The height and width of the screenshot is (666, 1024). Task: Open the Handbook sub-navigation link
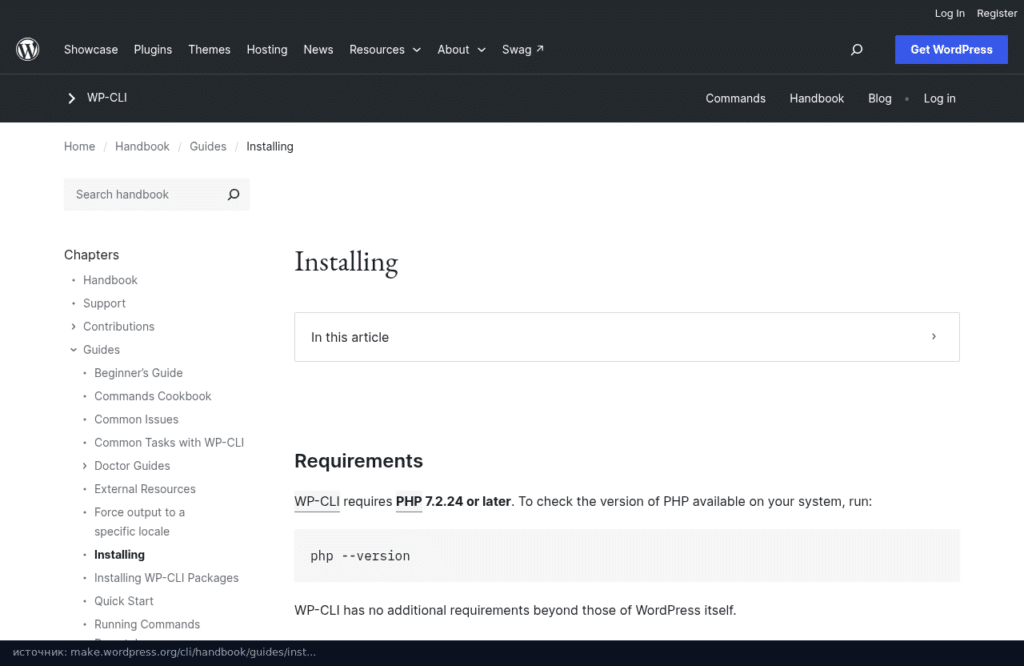(x=816, y=99)
